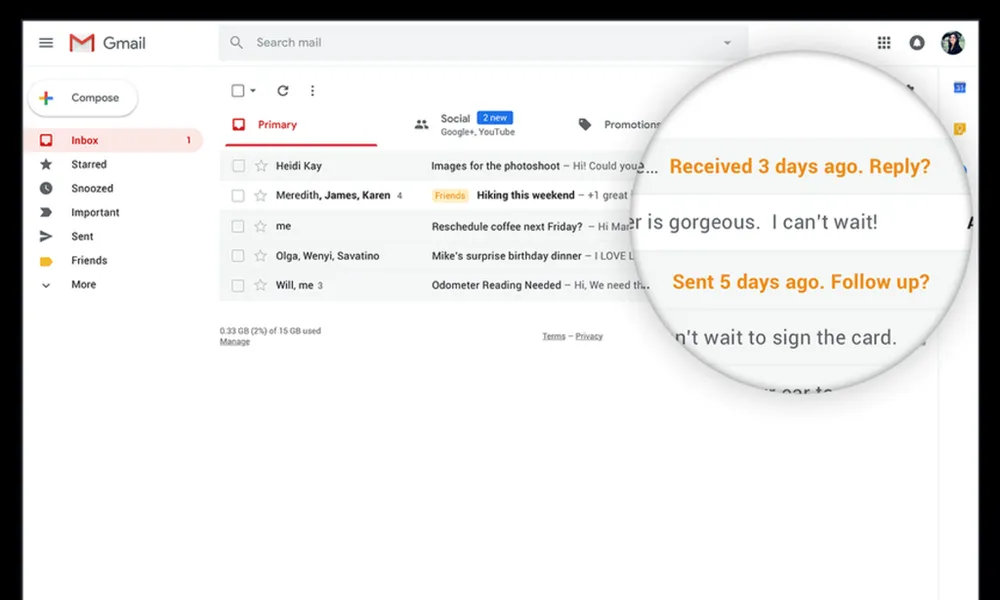Open the Privacy link

(x=589, y=336)
